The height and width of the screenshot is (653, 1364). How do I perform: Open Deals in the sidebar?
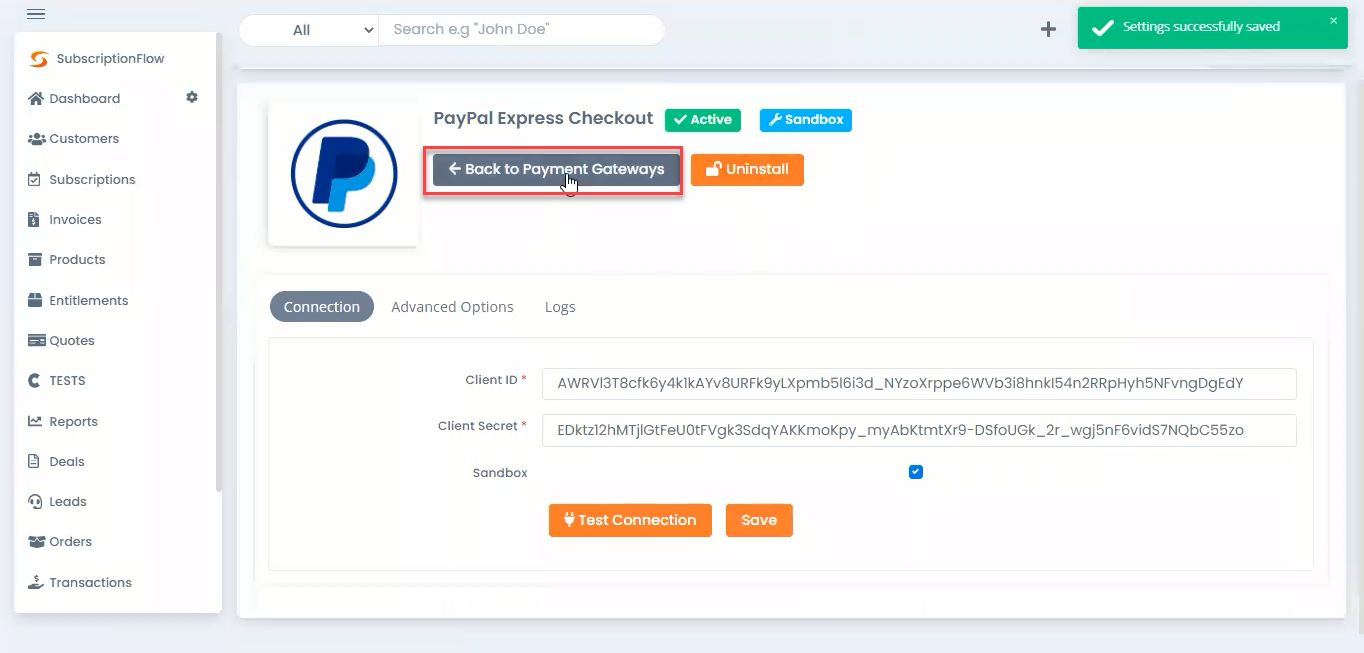[x=67, y=462]
